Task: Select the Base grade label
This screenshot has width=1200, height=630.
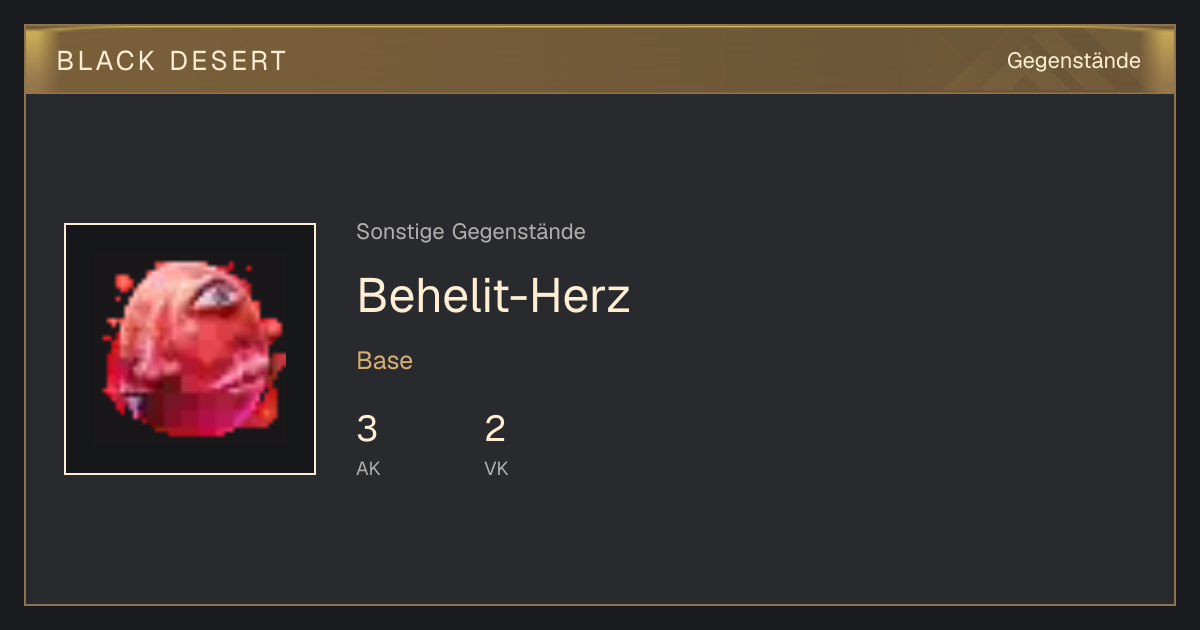Action: [385, 361]
